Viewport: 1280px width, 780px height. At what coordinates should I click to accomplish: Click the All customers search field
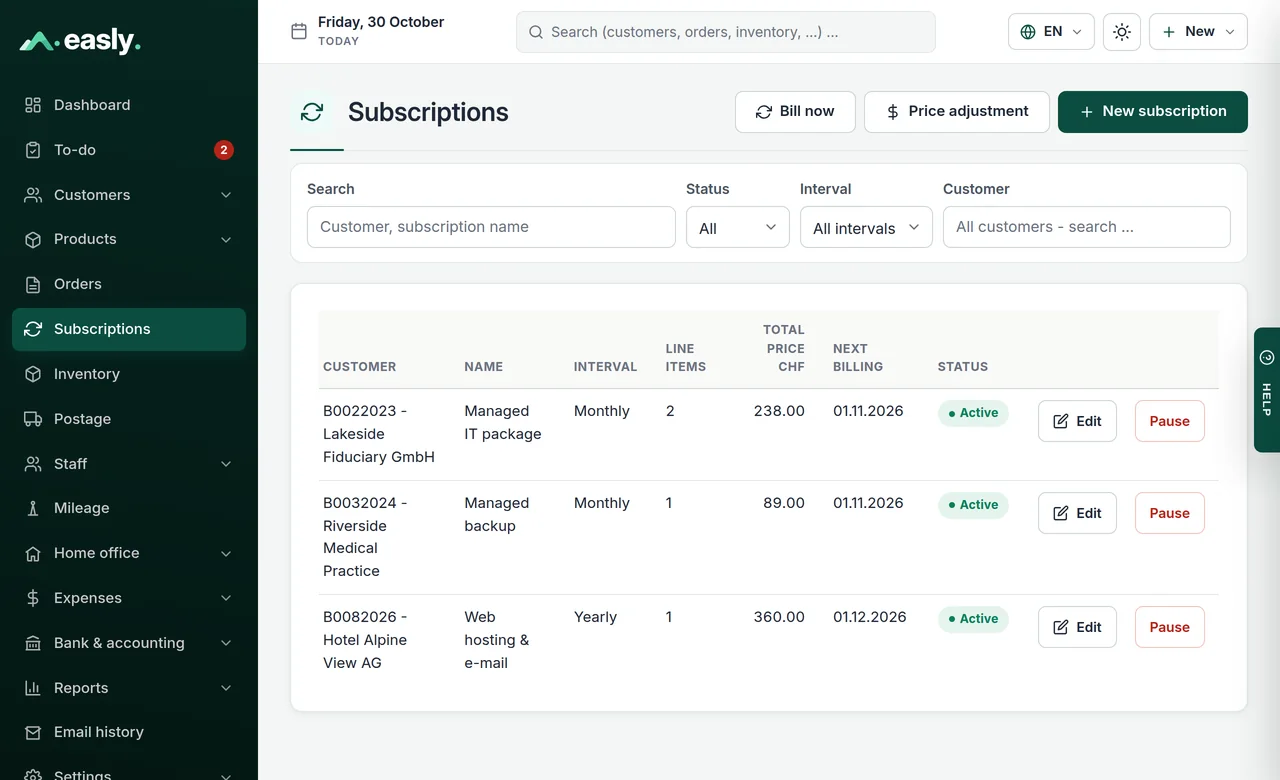tap(1086, 227)
